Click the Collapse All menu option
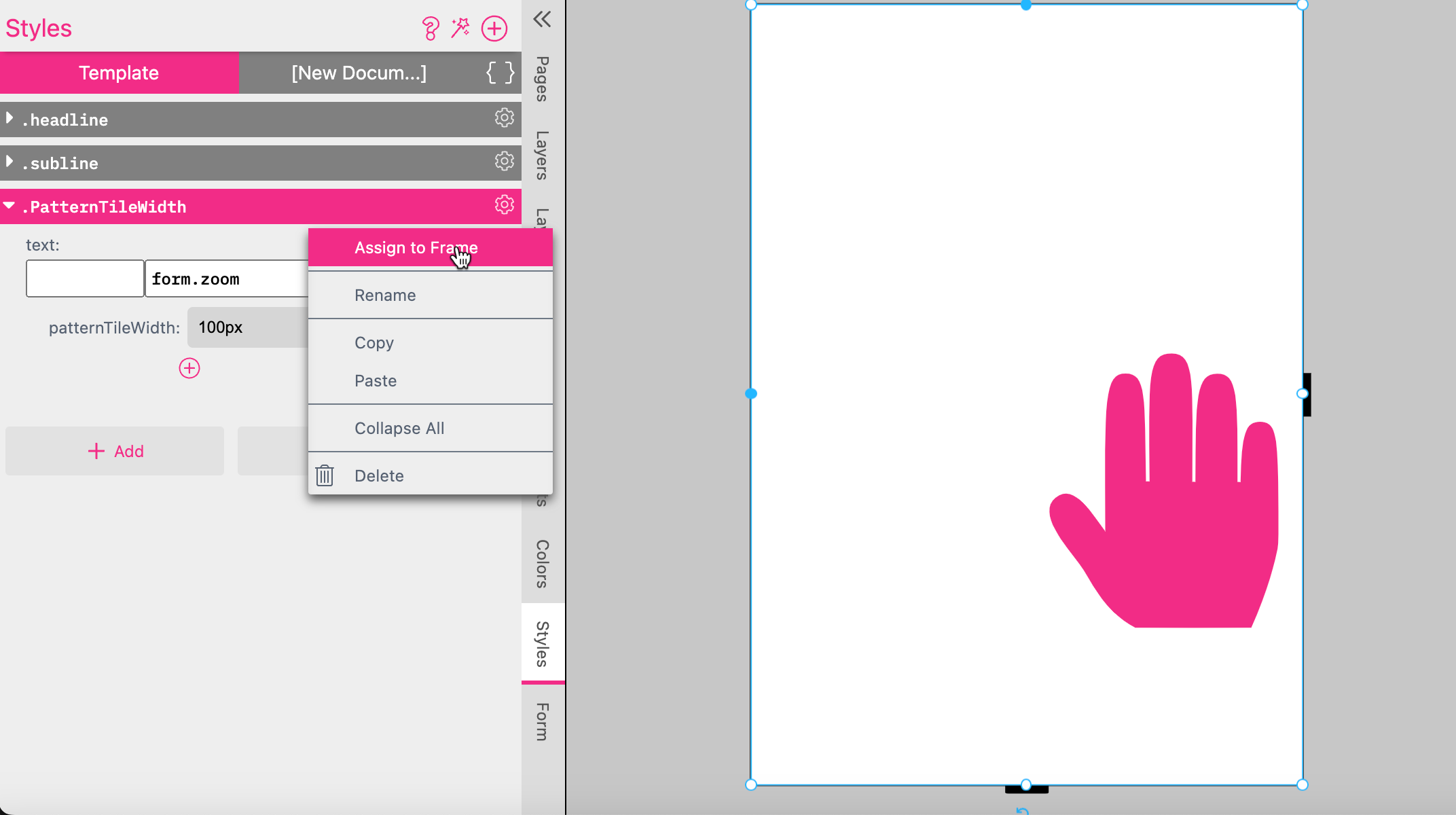 [x=400, y=428]
